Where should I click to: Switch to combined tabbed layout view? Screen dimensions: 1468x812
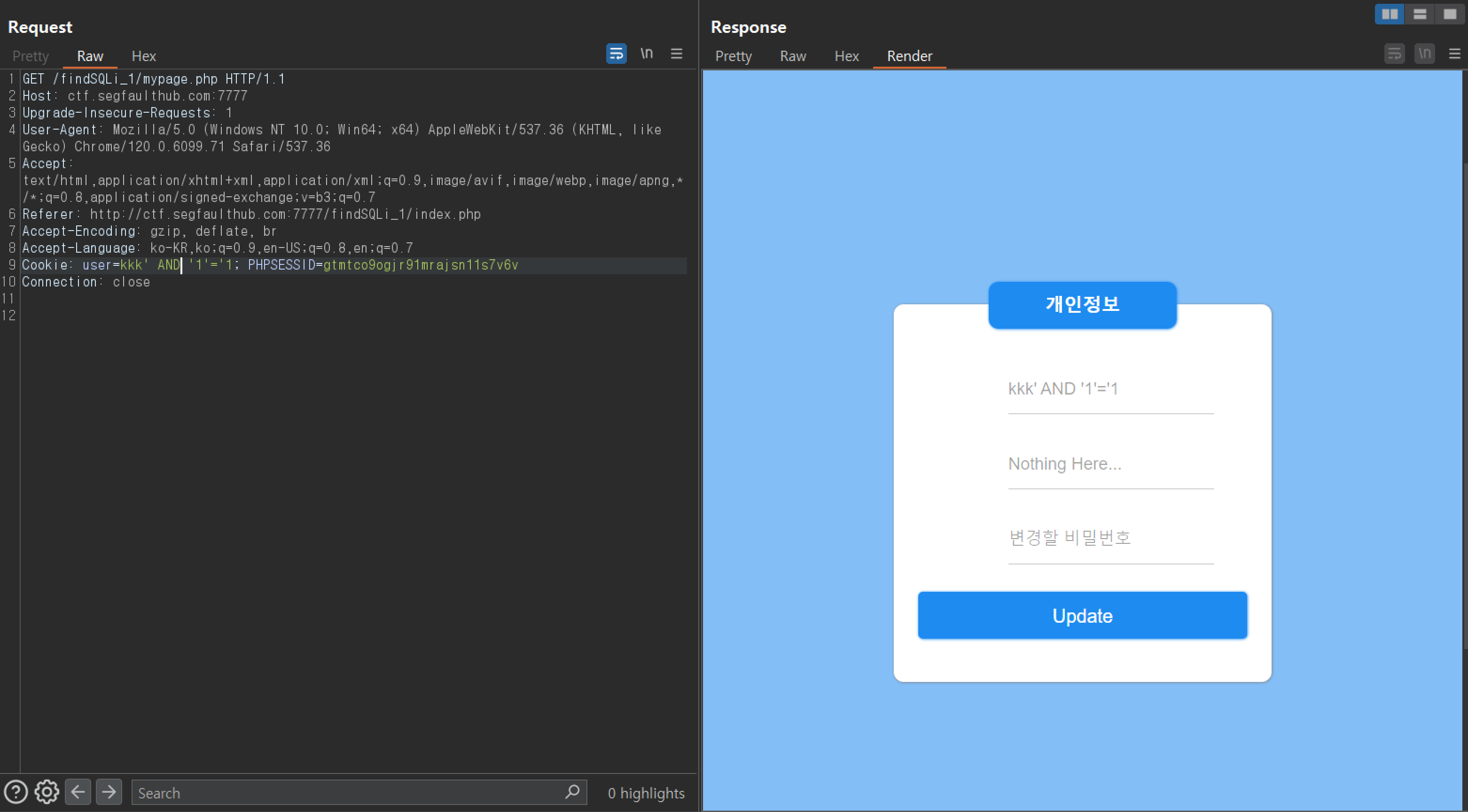coord(1450,14)
